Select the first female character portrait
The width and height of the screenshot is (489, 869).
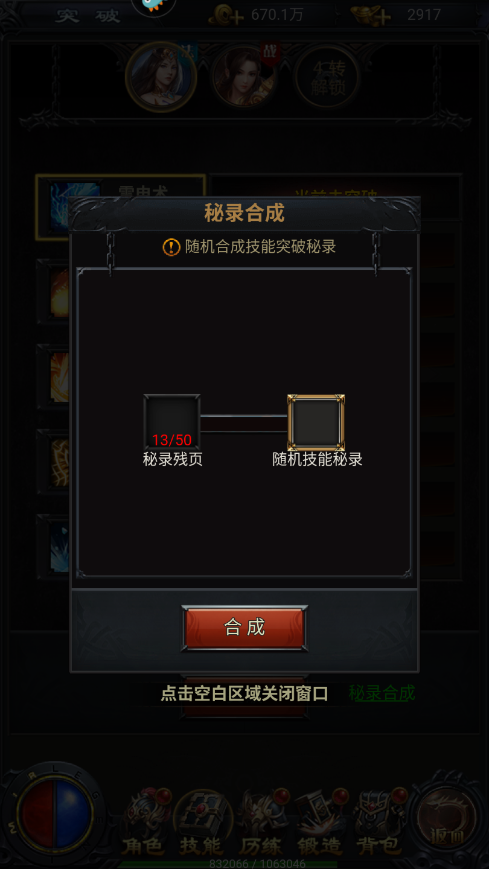coord(161,77)
